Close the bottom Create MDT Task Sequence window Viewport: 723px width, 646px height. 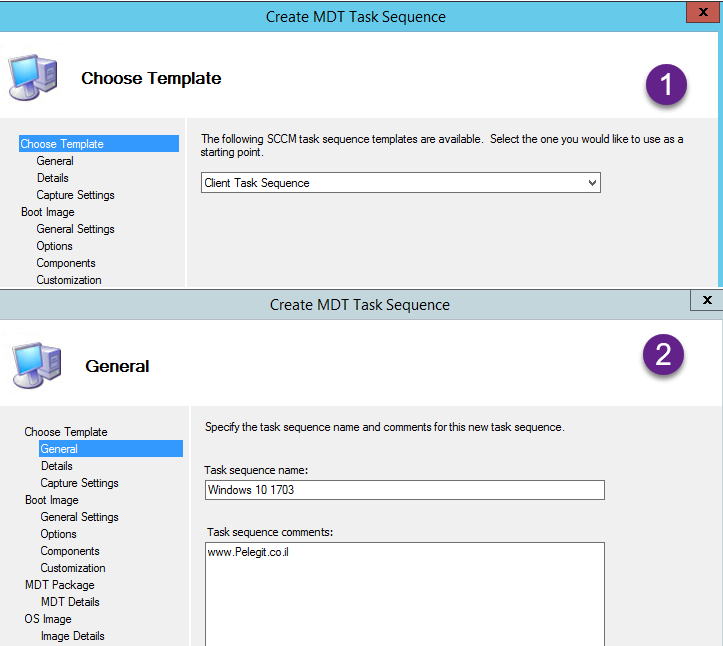click(x=706, y=300)
